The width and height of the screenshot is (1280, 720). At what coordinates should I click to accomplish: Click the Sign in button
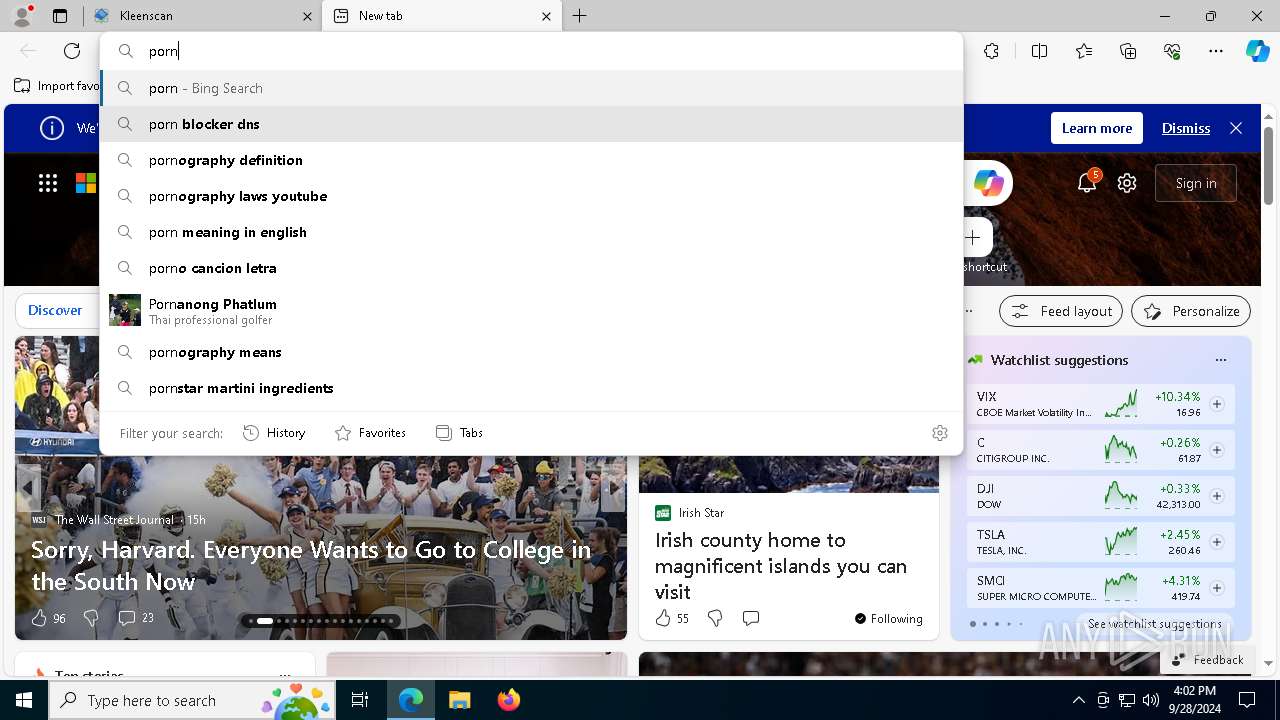(x=1196, y=183)
